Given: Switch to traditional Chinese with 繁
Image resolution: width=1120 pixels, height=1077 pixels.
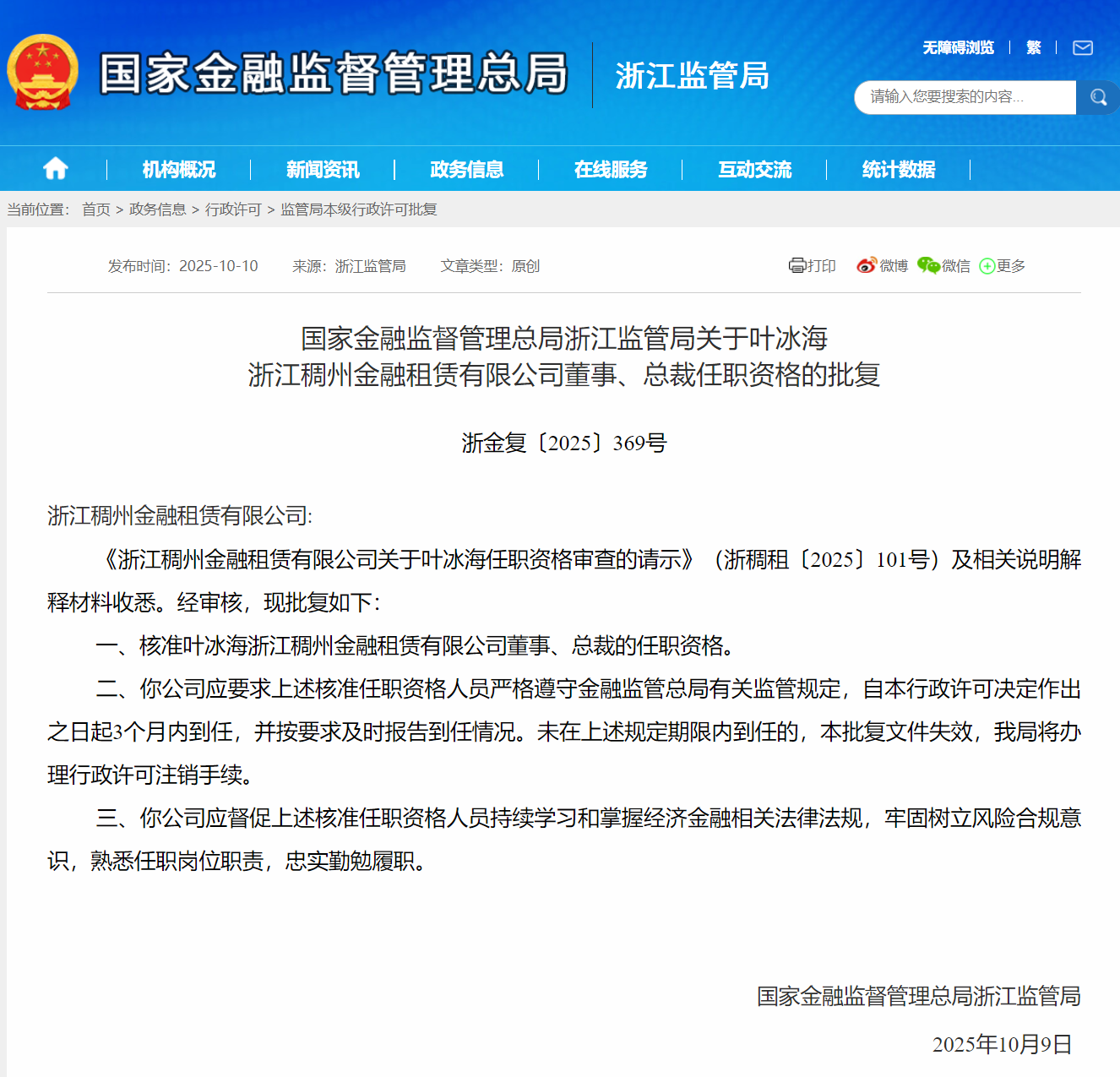Looking at the screenshot, I should [x=1033, y=48].
